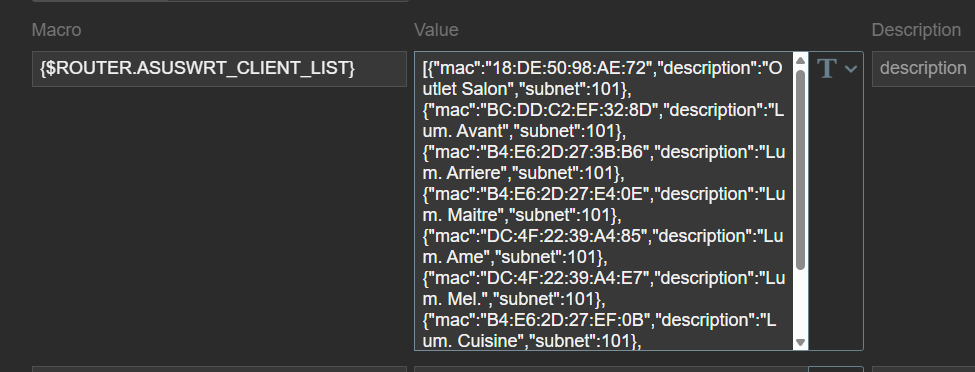
Task: Click the Value column header
Action: (x=437, y=30)
